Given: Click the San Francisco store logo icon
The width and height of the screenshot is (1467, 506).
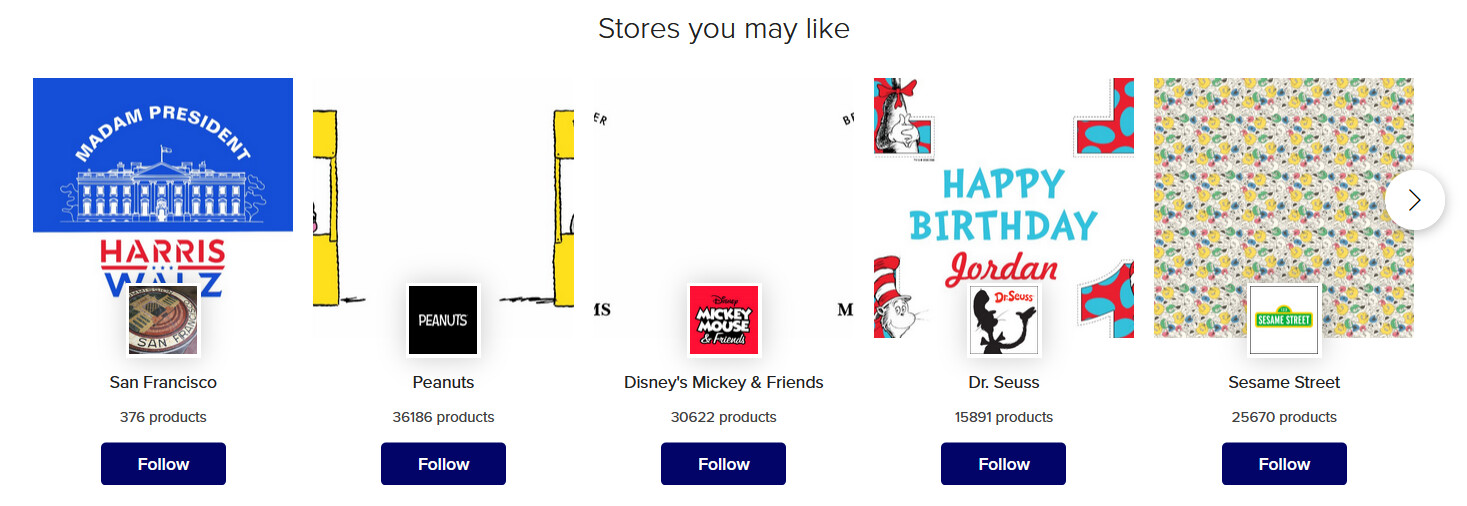Looking at the screenshot, I should point(163,320).
